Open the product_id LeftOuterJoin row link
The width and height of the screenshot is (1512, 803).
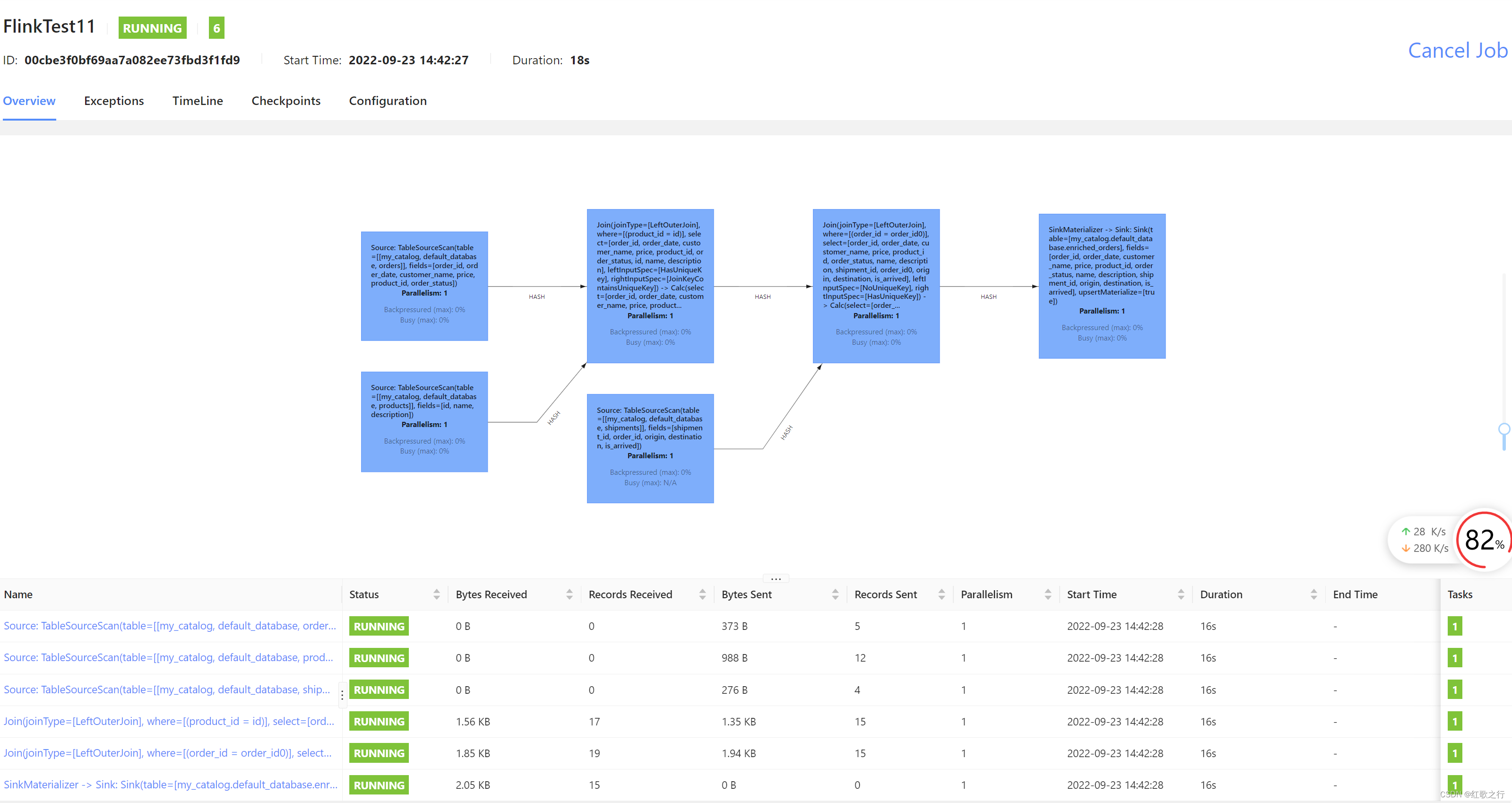tap(169, 721)
